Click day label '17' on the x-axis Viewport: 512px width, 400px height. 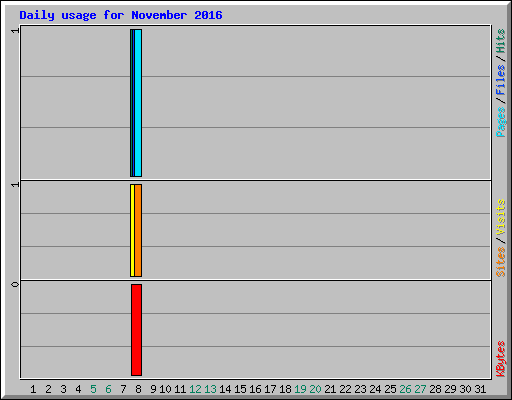(270, 389)
